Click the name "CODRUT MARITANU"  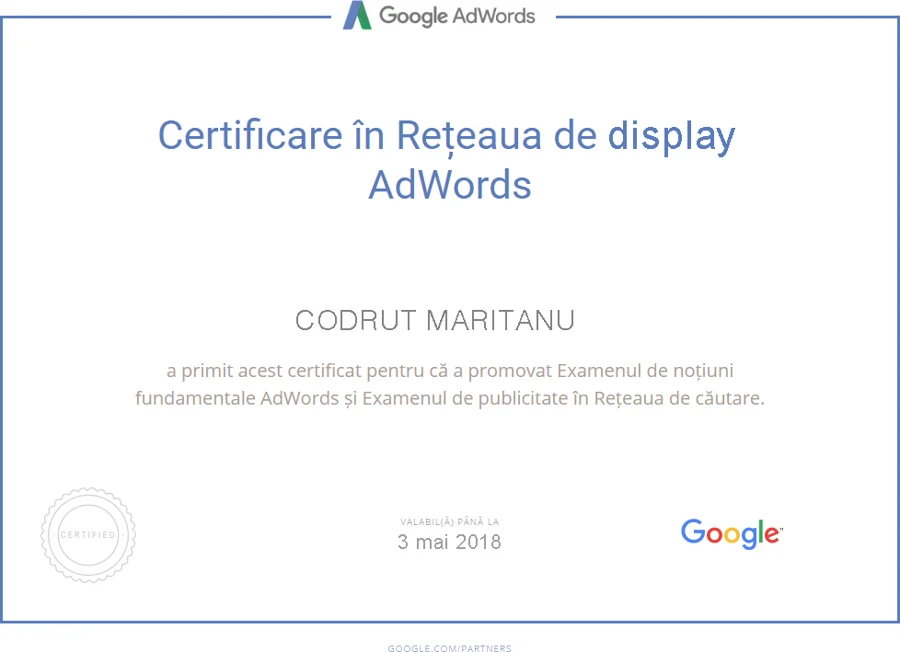(x=435, y=320)
